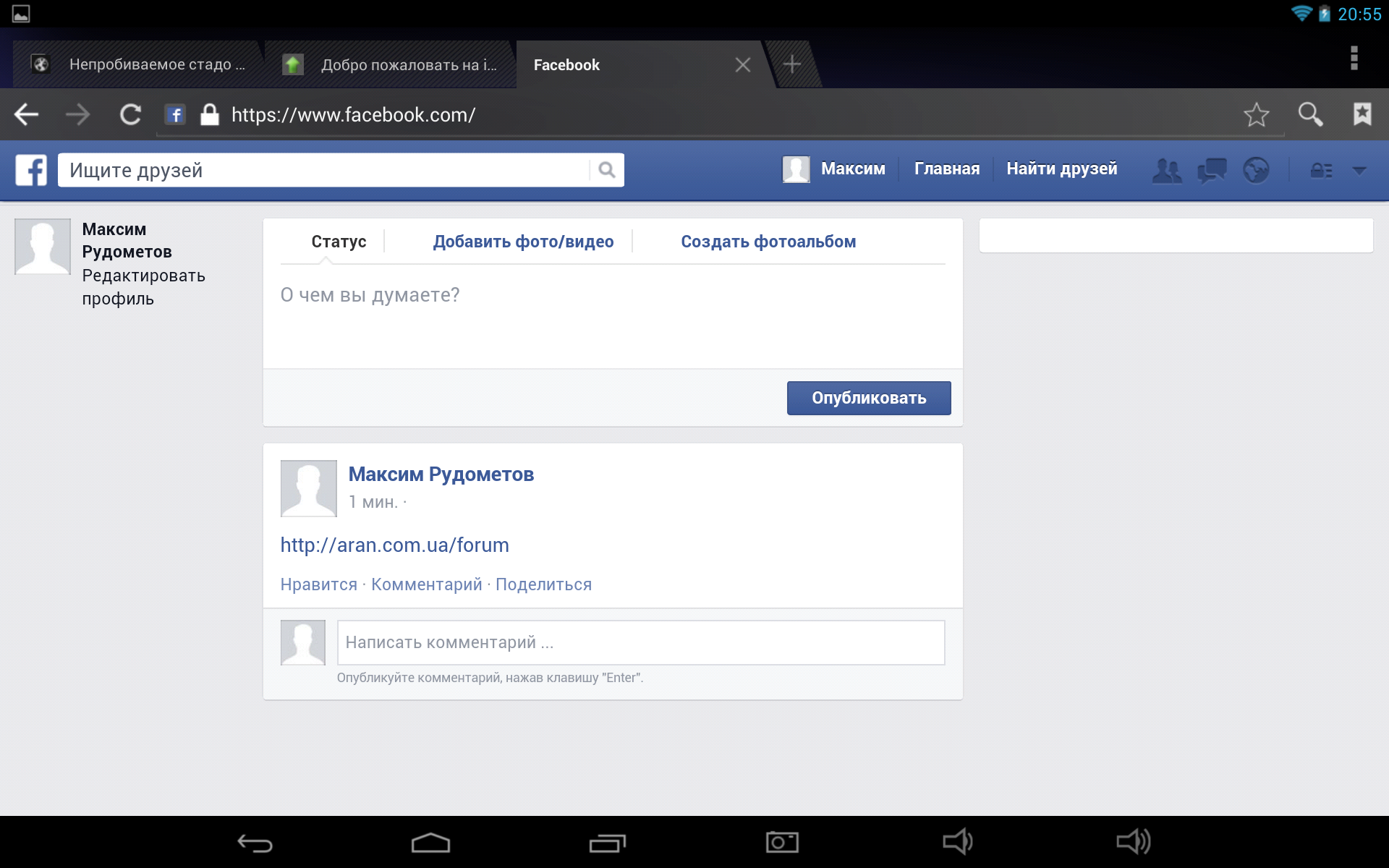Click the sidebar profile picture
Screen dimensions: 1389x868
[43, 247]
